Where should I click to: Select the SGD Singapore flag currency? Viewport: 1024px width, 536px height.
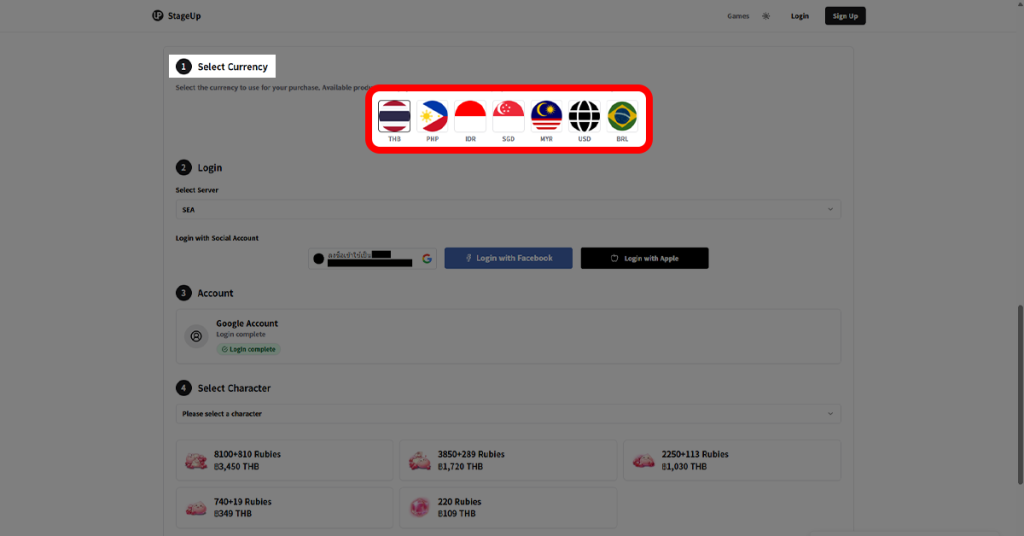point(508,117)
